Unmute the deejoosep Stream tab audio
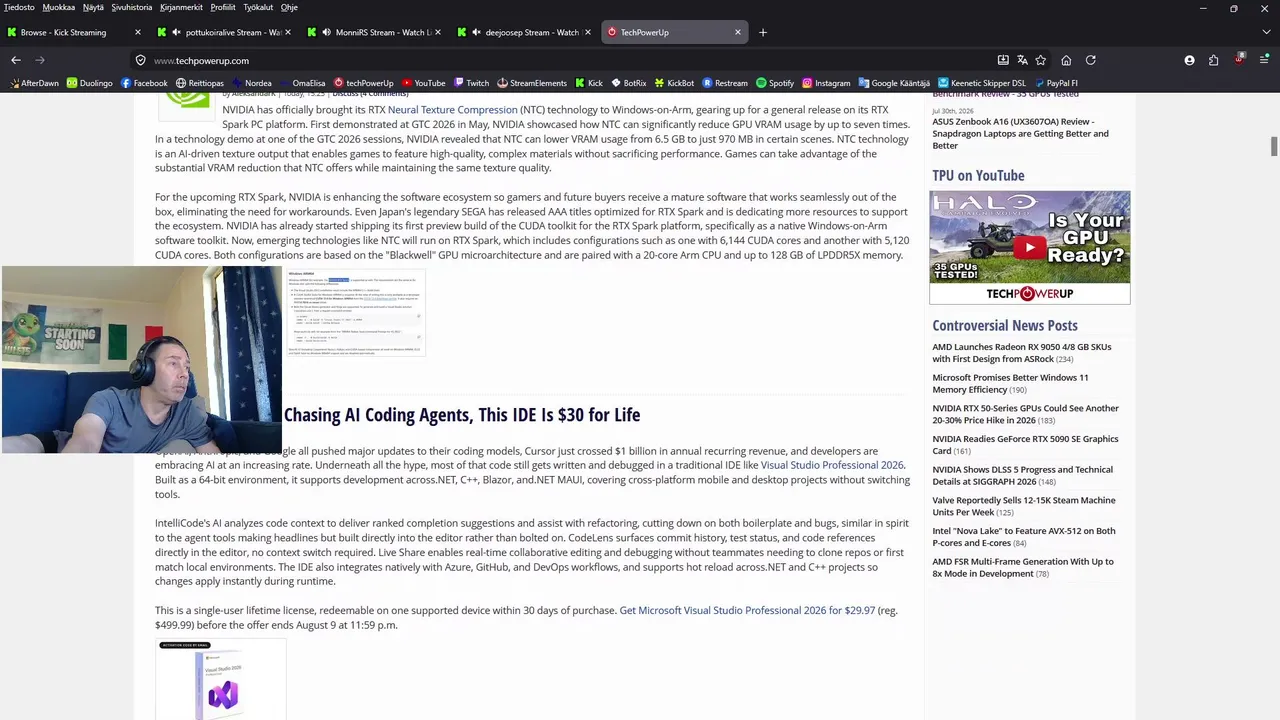Viewport: 1280px width, 720px height. pyautogui.click(x=477, y=32)
